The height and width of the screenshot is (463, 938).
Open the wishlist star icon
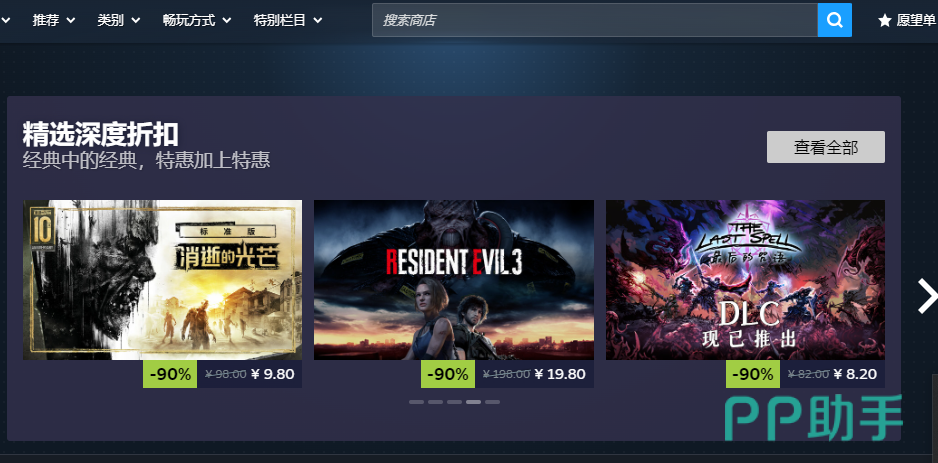(885, 20)
